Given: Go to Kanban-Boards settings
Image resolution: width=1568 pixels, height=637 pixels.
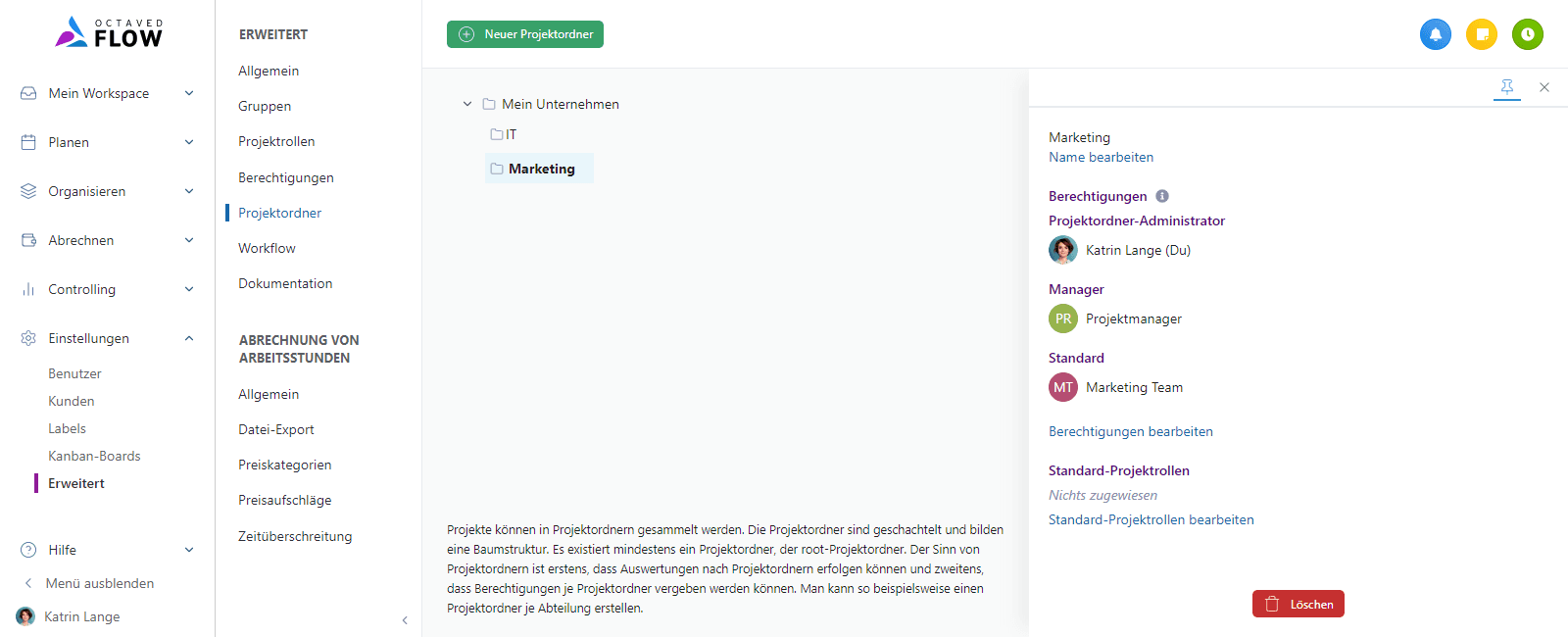Looking at the screenshot, I should click(94, 456).
